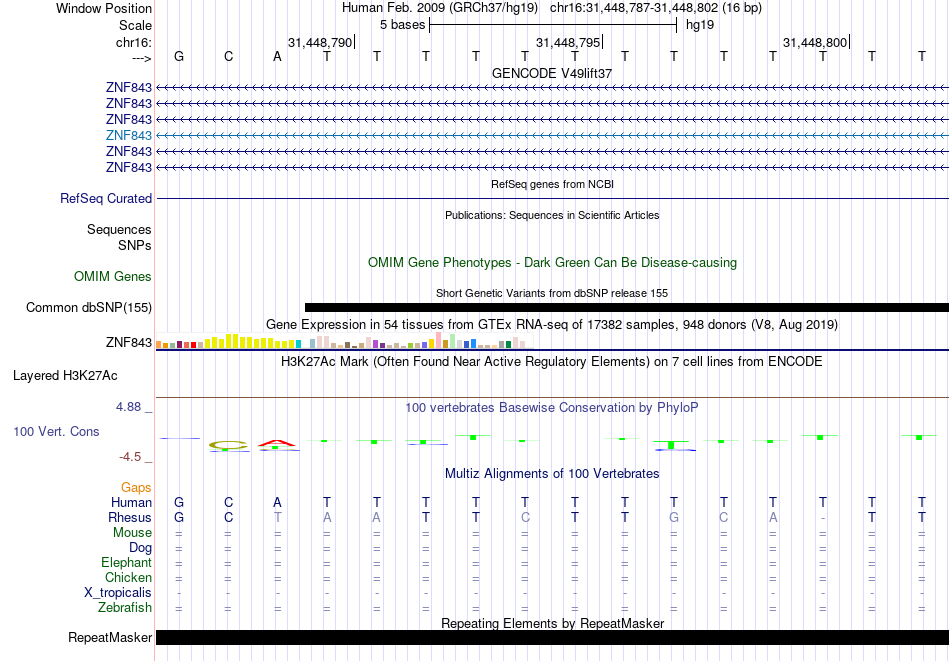
Task: Click '100 vertebrates Basewise Conservation by PhyloP'
Action: tap(552, 408)
